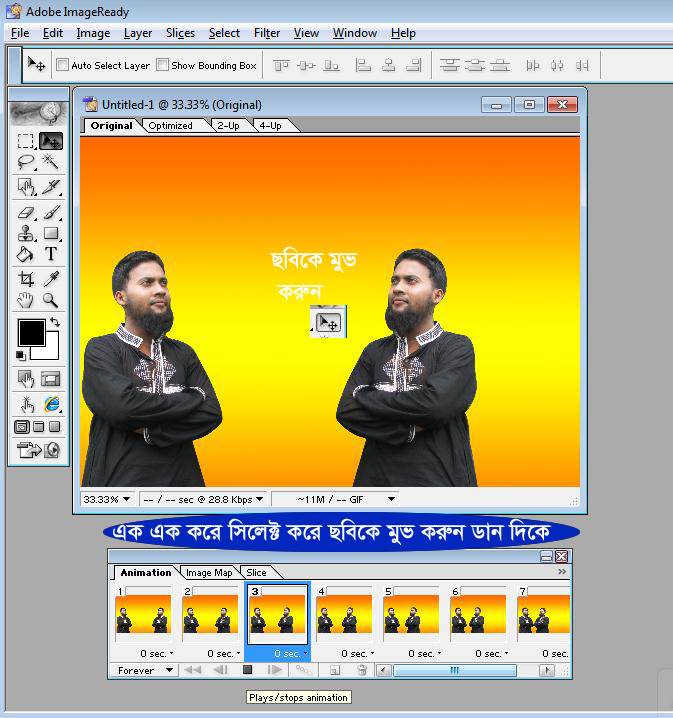This screenshot has height=718, width=673.
Task: Select the Paintbrush tool
Action: [x=51, y=212]
